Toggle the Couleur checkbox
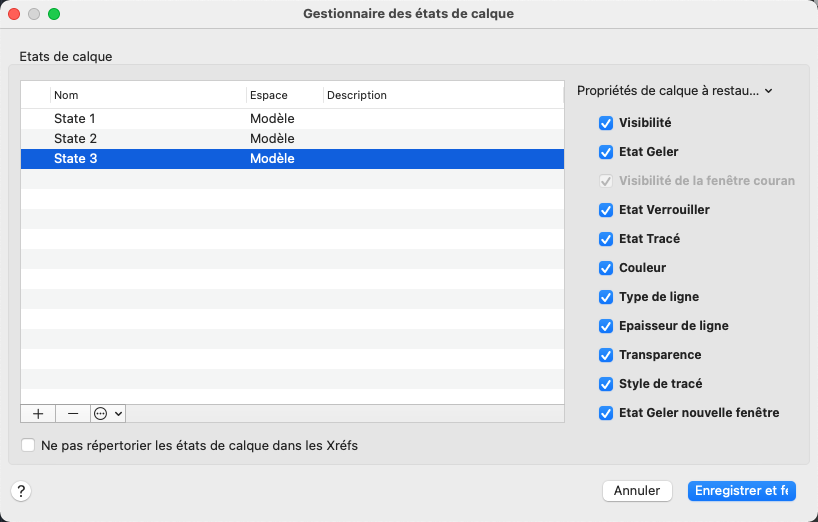This screenshot has height=522, width=818. pos(606,268)
